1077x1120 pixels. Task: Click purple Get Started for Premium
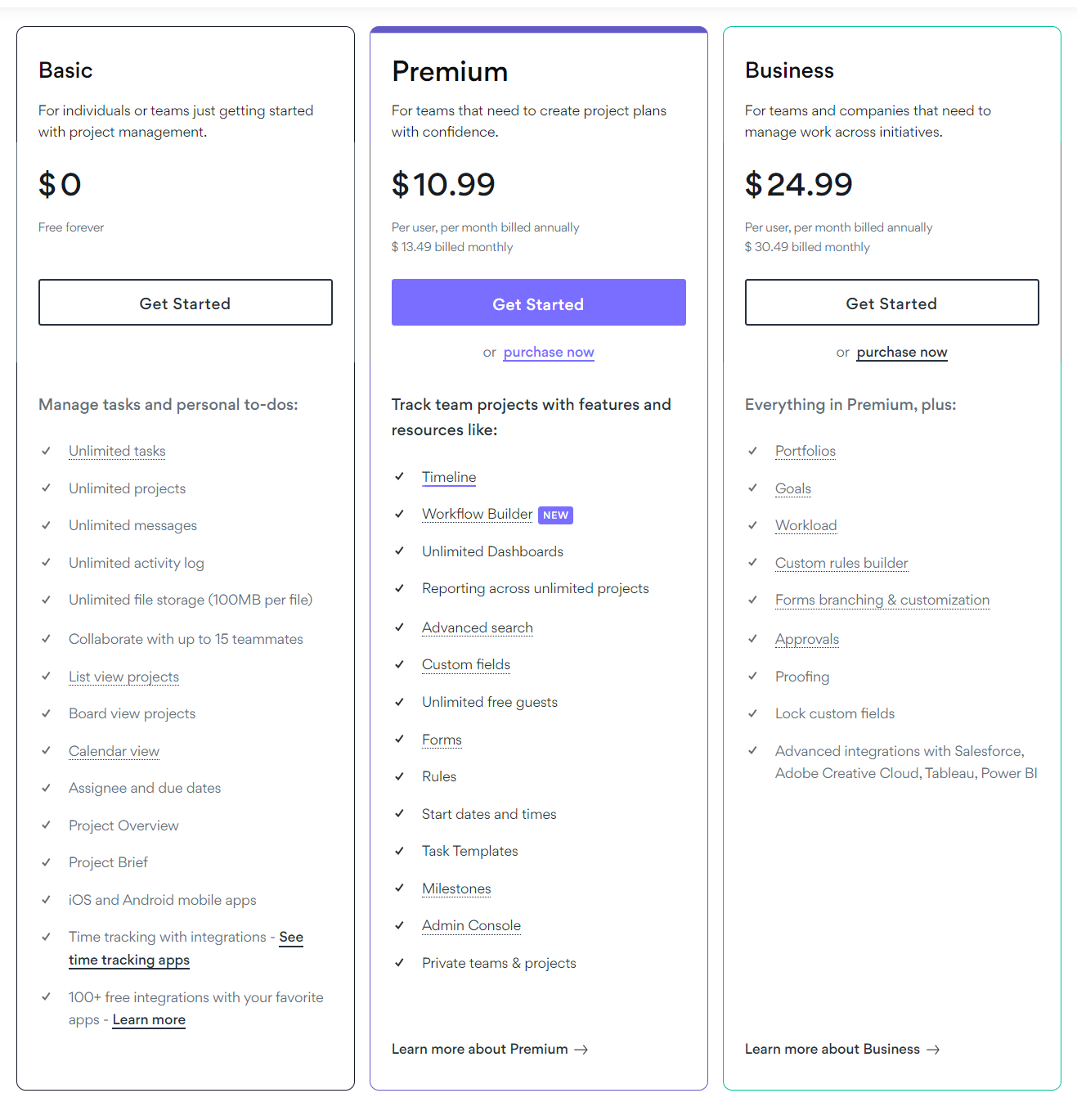(x=538, y=303)
